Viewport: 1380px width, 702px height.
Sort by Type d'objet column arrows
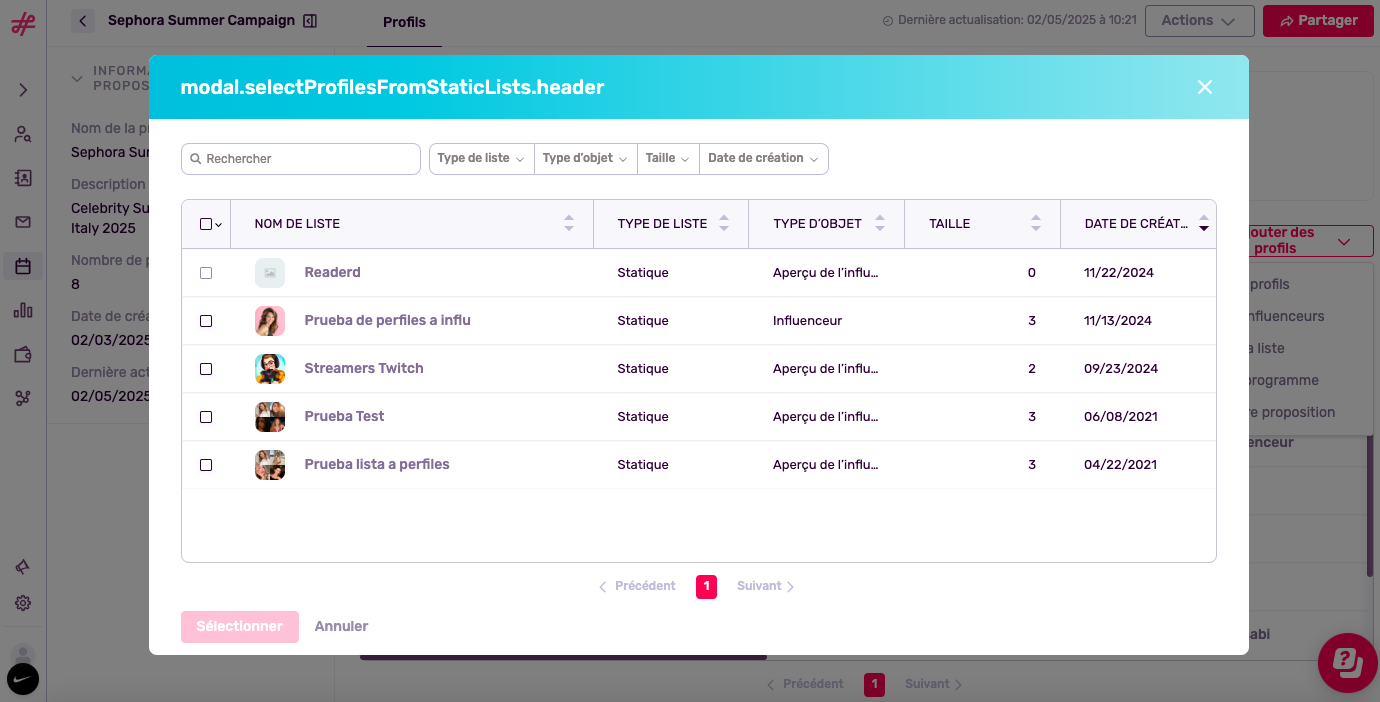click(x=880, y=224)
